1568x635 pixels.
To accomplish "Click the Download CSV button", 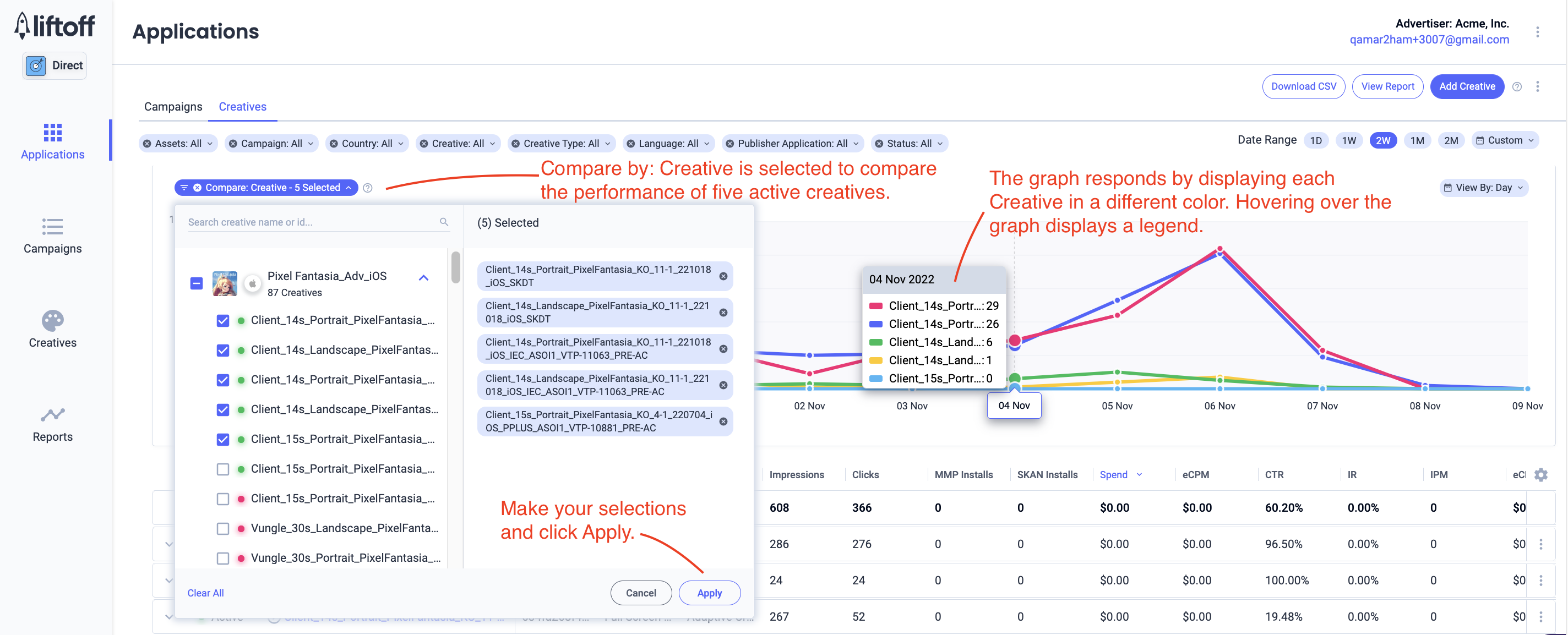I will [x=1303, y=86].
